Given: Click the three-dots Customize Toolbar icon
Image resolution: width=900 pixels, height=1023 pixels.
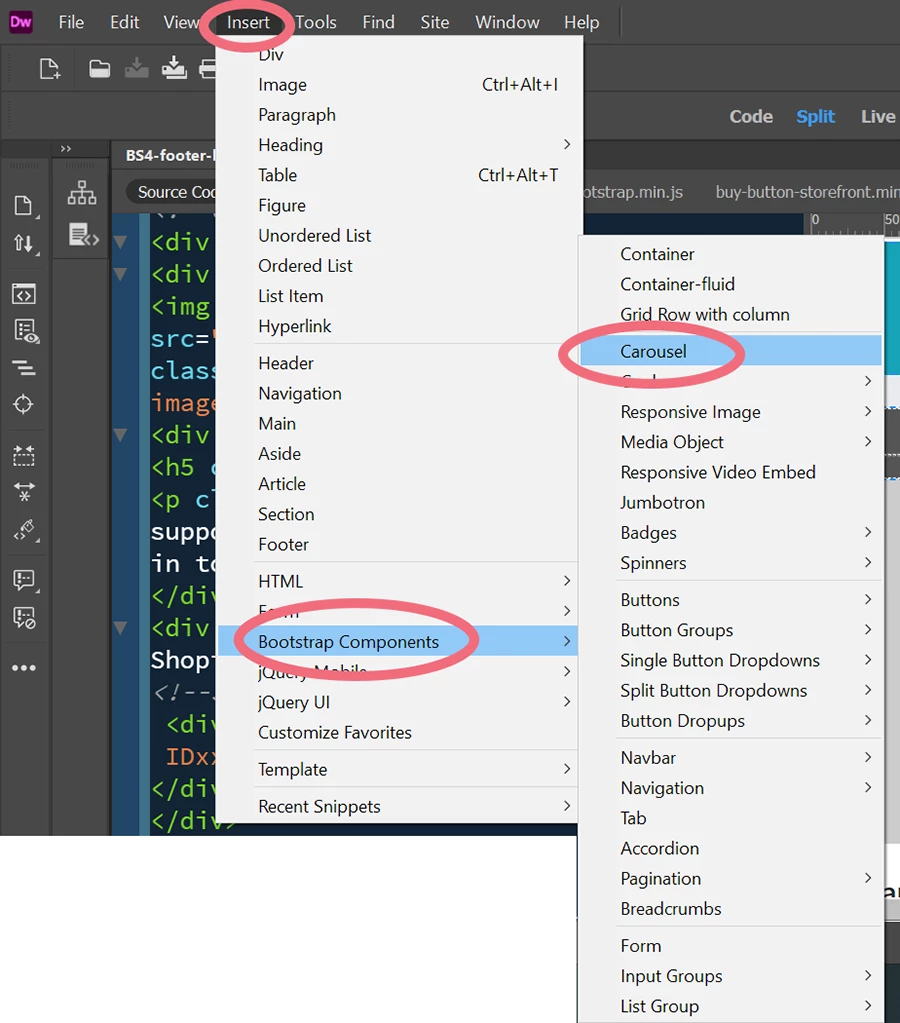Looking at the screenshot, I should point(23,667).
